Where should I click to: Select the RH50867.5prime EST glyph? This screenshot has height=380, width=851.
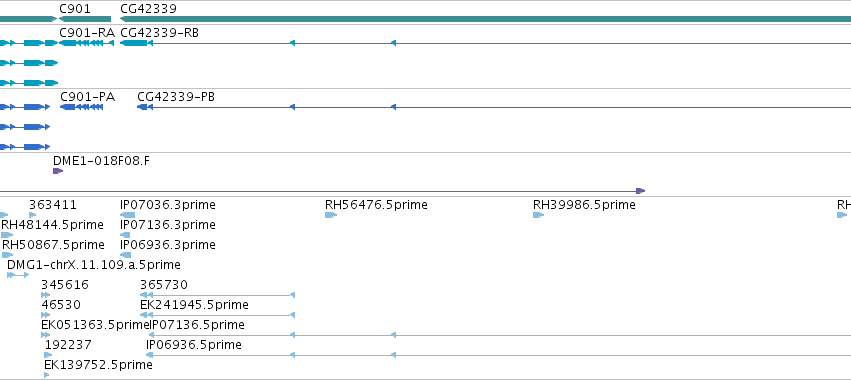tap(8, 255)
